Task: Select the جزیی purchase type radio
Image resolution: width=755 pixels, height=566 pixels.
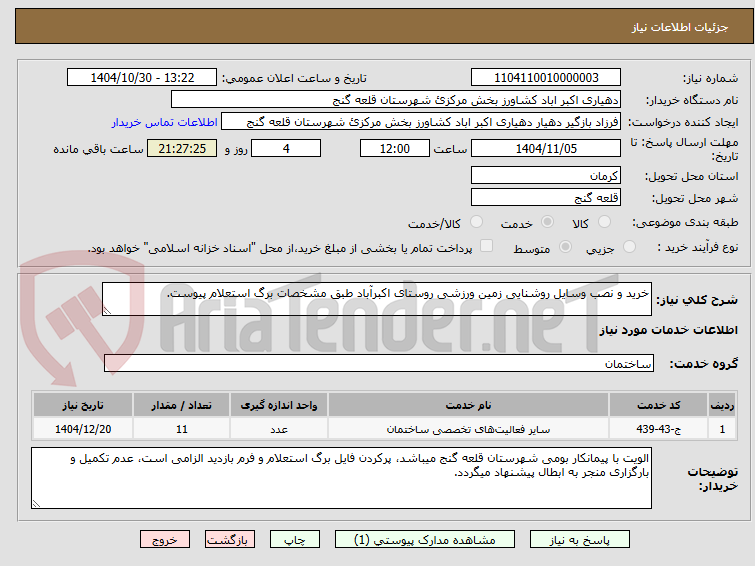Action: coord(629,247)
